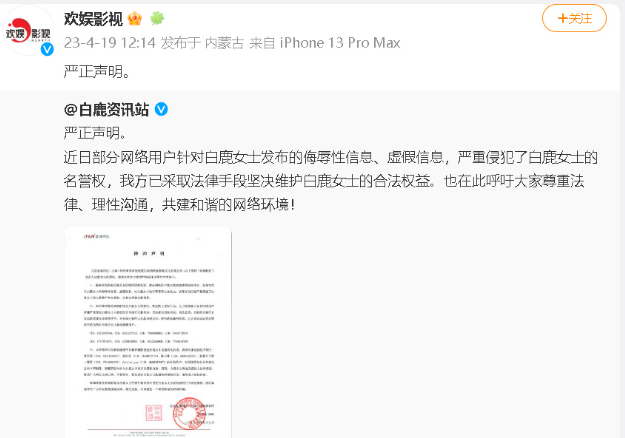The image size is (625, 438).
Task: Open the @白鹿资讯站 mention link
Action: (x=106, y=109)
